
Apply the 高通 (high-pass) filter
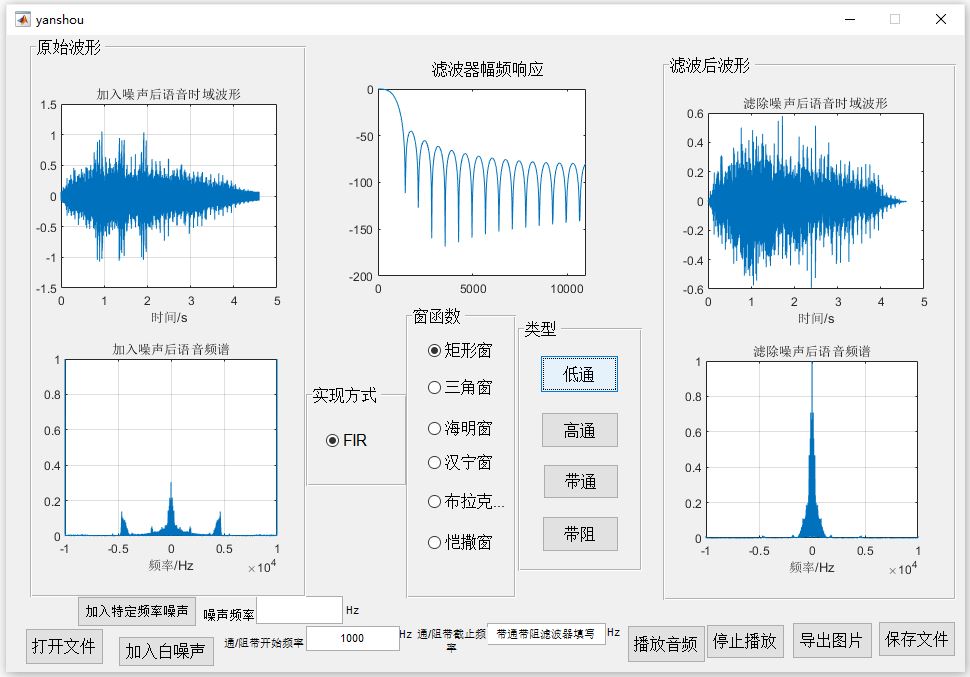point(580,430)
